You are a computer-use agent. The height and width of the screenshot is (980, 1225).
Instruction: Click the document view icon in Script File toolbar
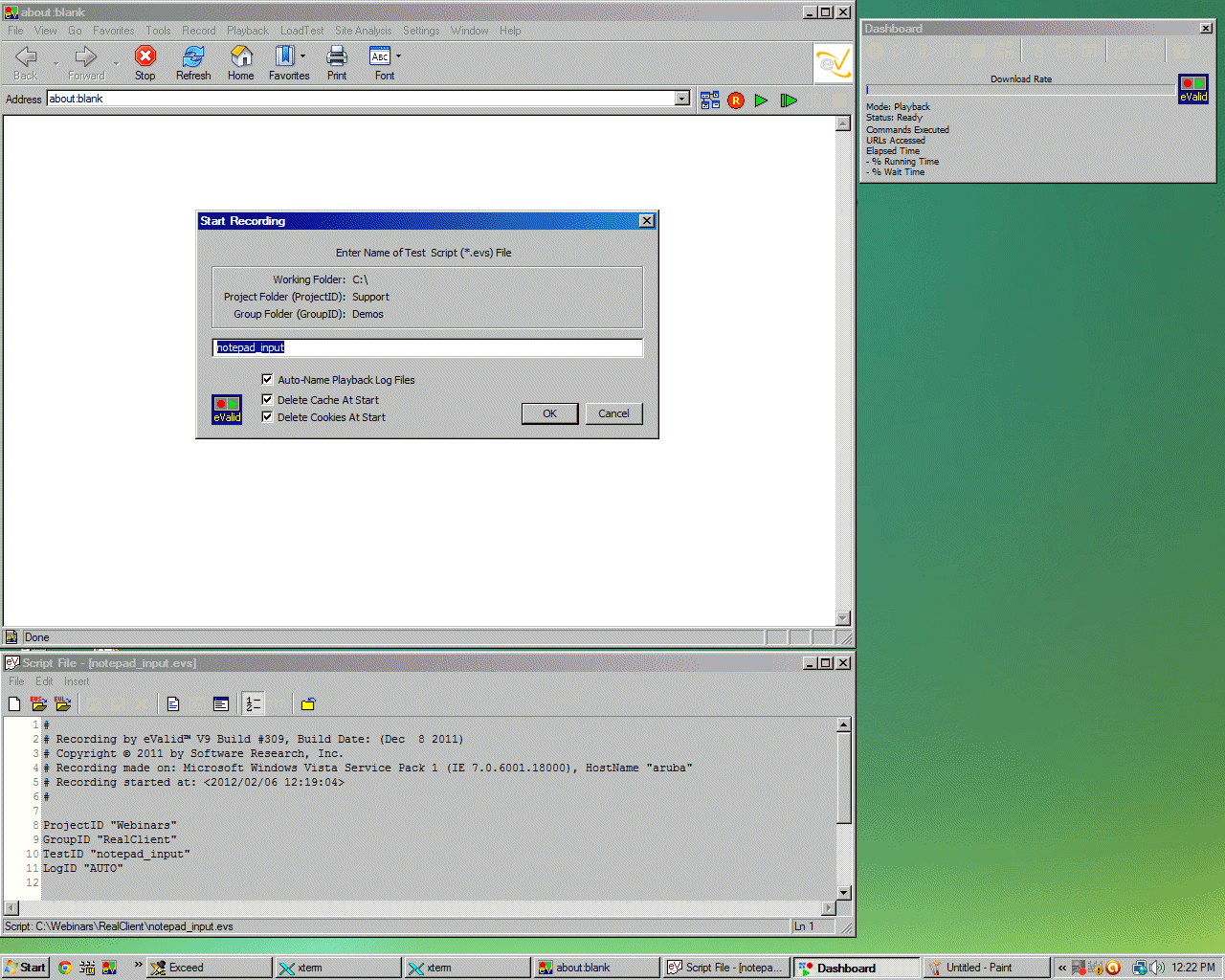coord(173,704)
